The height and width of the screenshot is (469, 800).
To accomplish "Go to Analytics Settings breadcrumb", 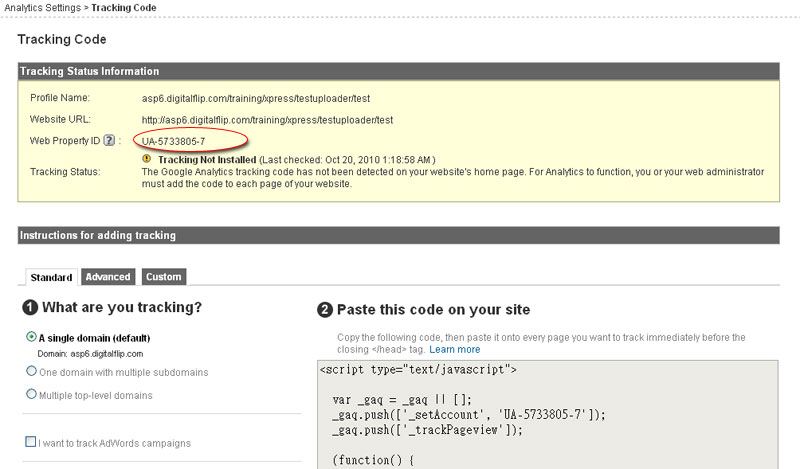I will pyautogui.click(x=42, y=8).
